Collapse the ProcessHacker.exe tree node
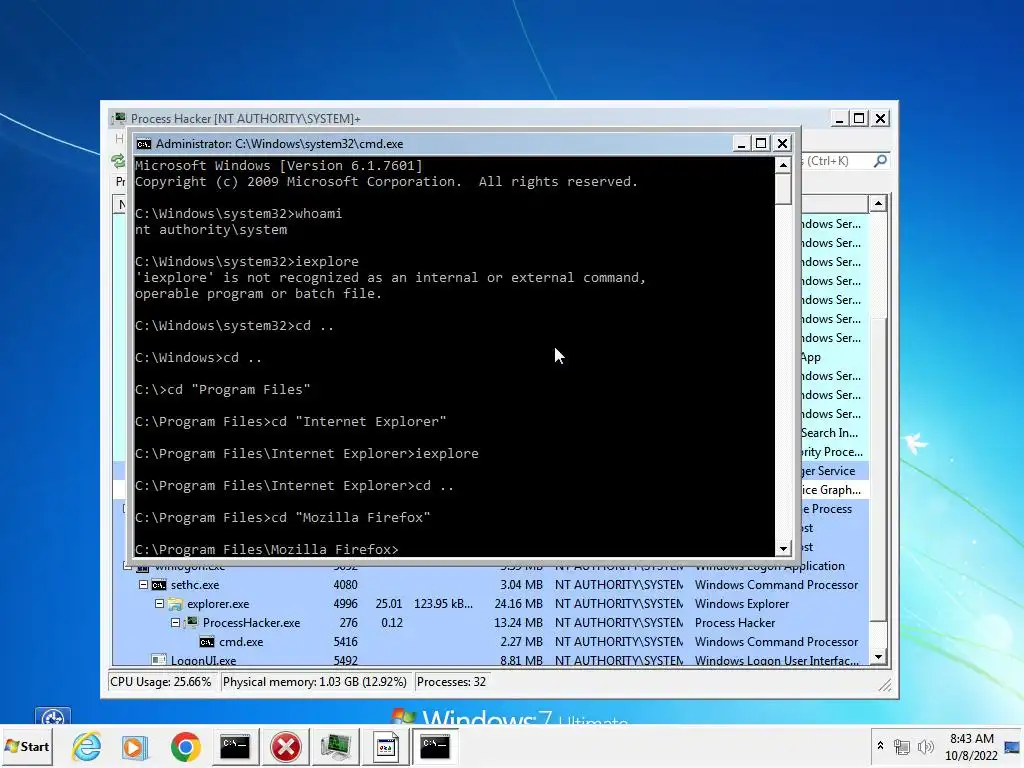This screenshot has width=1024, height=768. 176,623
